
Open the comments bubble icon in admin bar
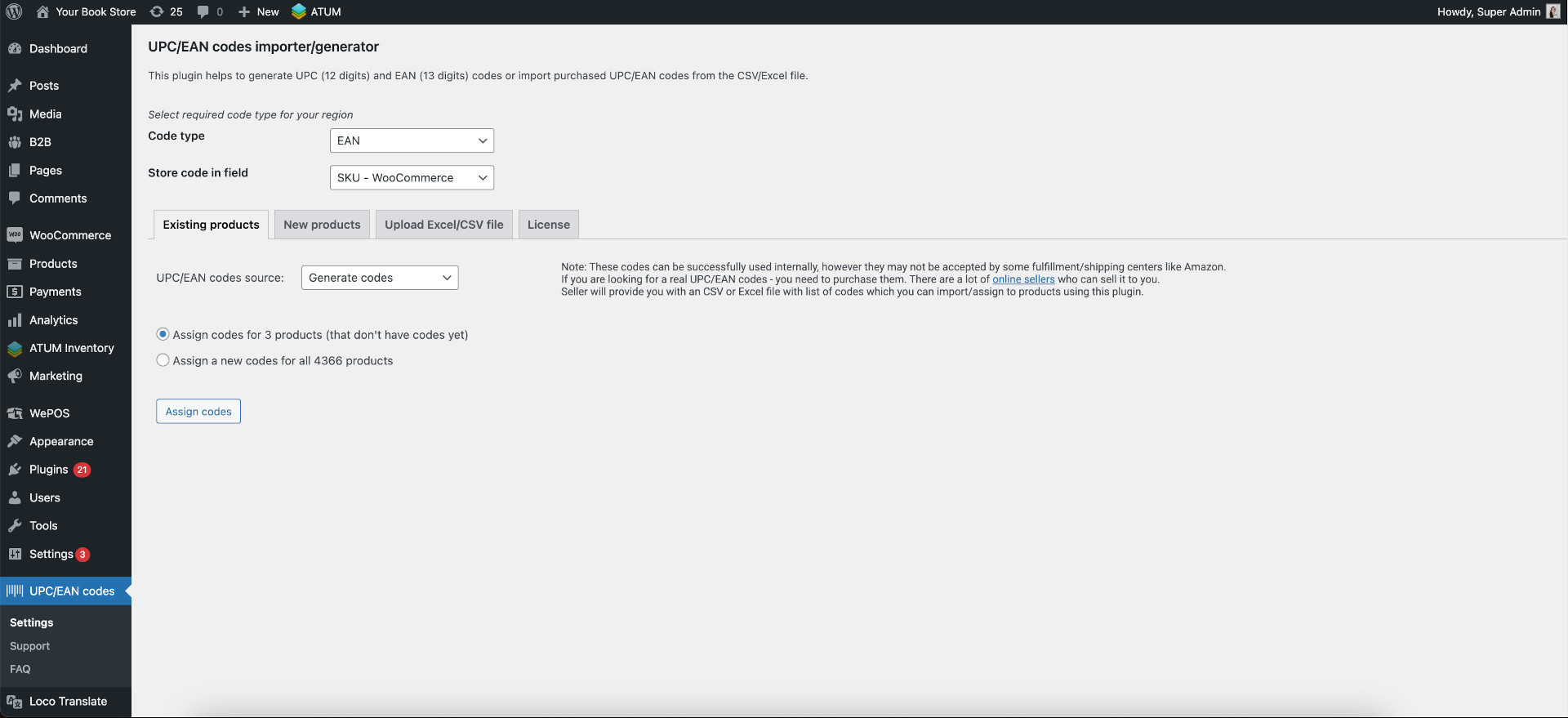point(203,11)
